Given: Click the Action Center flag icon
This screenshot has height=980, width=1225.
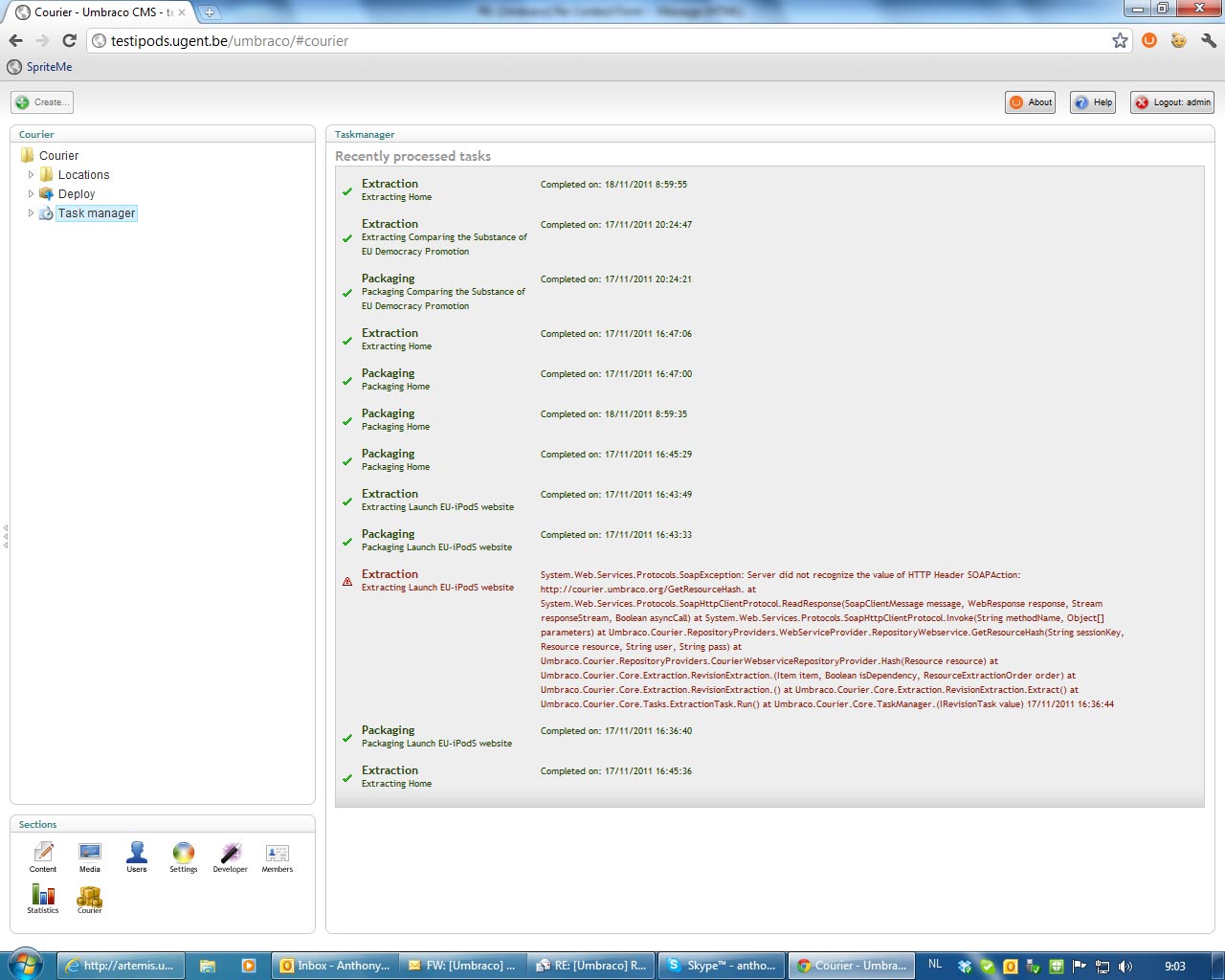Looking at the screenshot, I should click(x=1080, y=966).
